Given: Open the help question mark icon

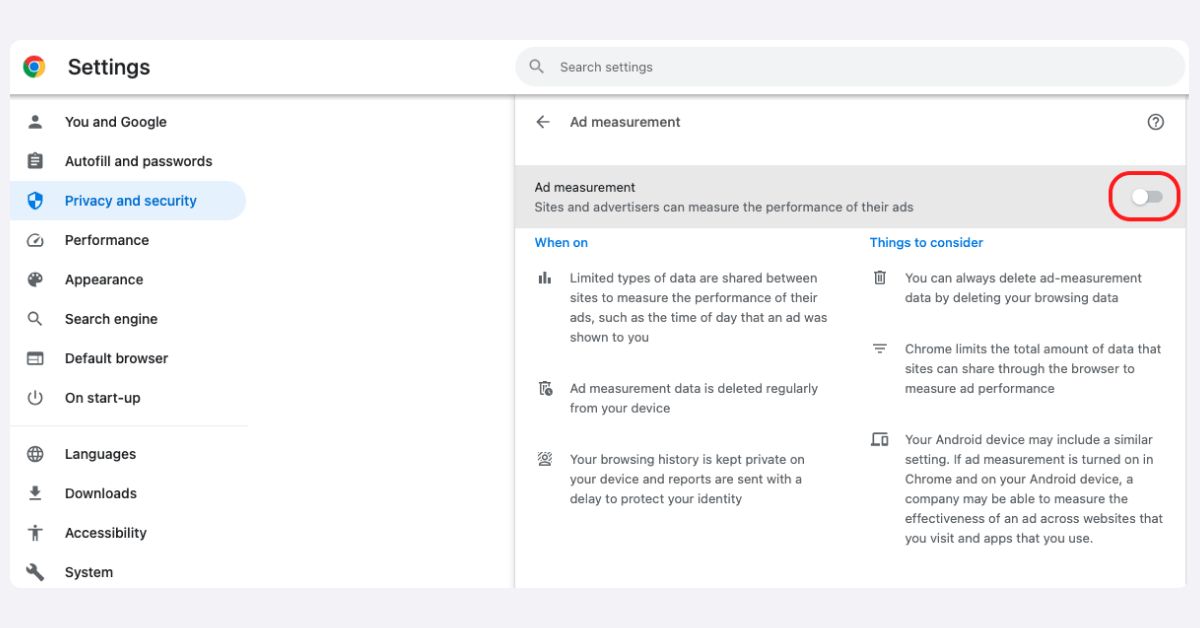Looking at the screenshot, I should [x=1155, y=121].
